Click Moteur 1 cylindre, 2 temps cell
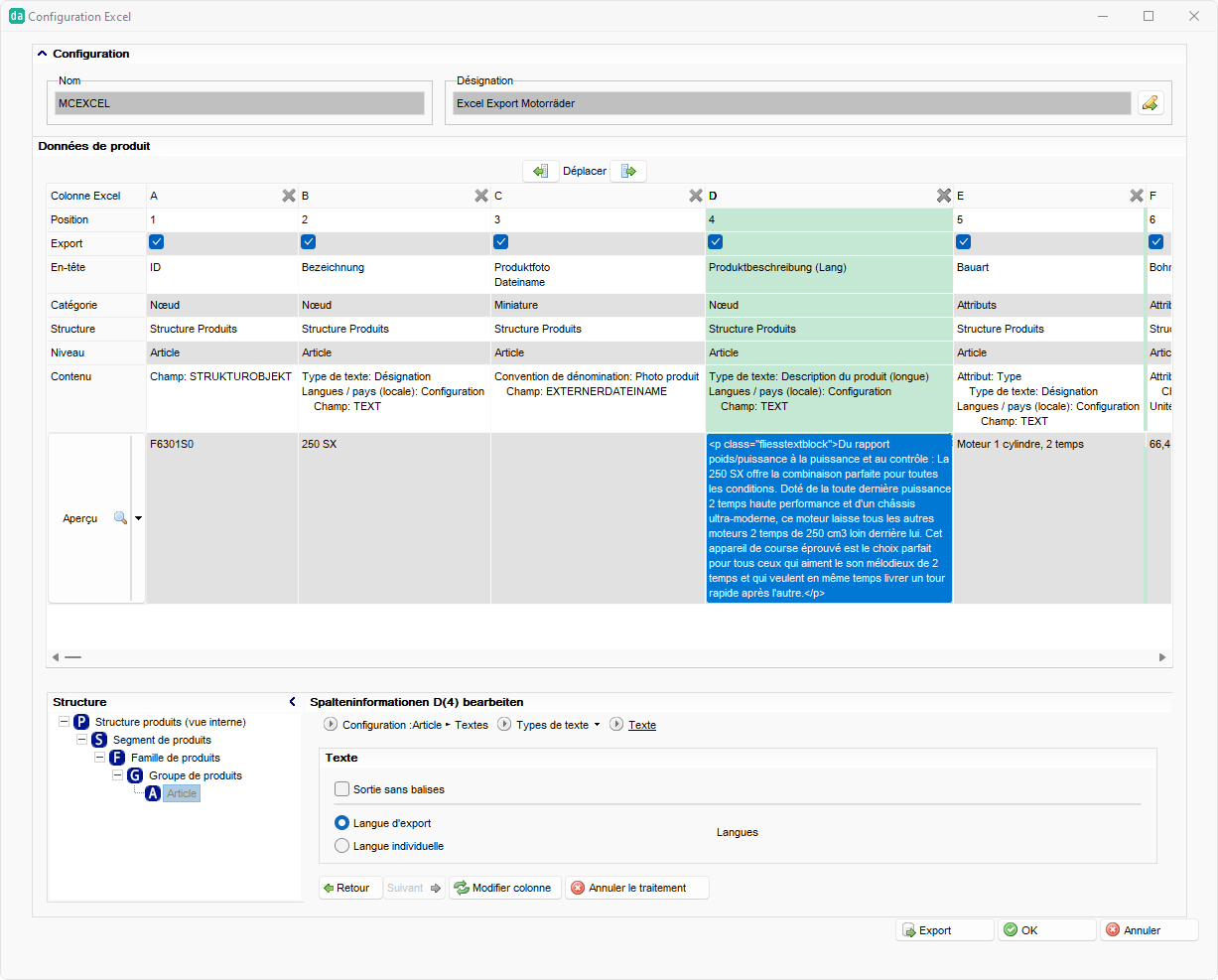The image size is (1218, 980). point(1049,518)
